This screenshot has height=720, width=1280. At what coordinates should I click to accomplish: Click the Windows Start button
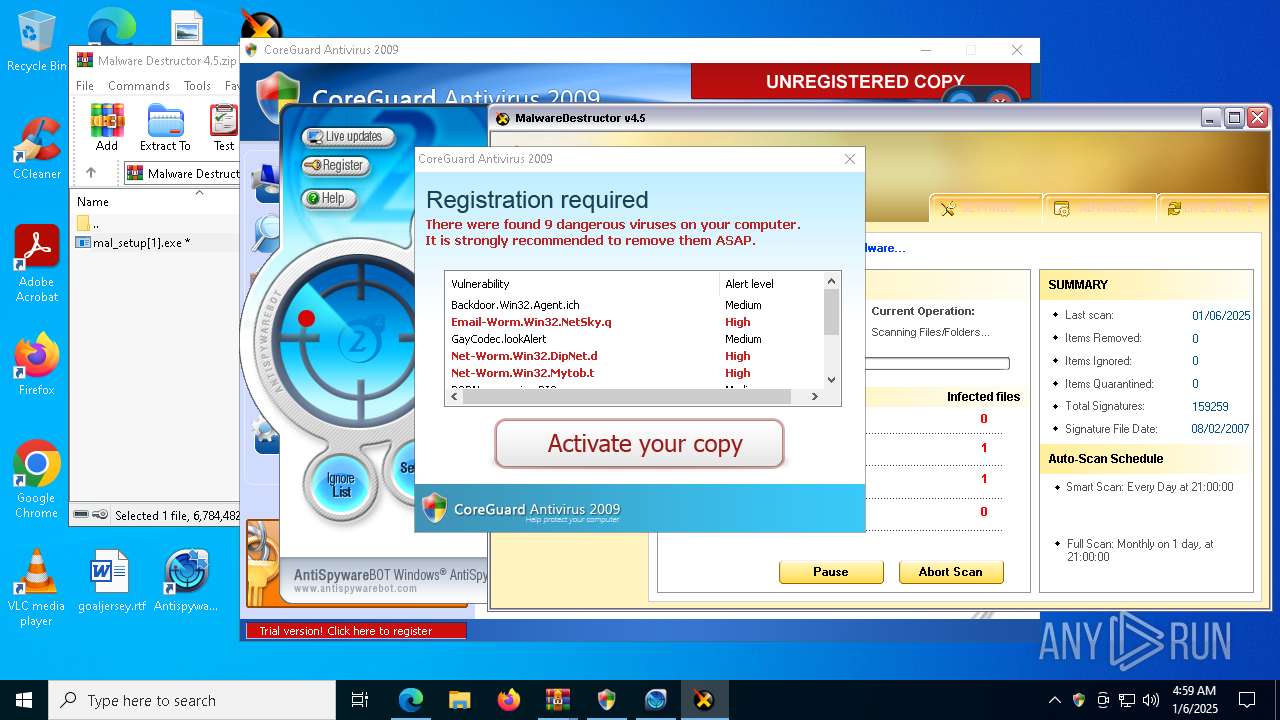click(x=24, y=700)
